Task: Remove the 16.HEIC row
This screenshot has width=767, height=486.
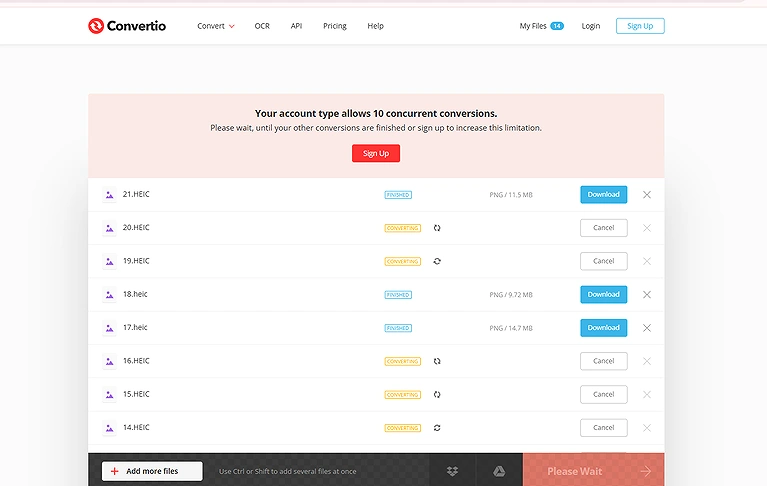Action: pyautogui.click(x=647, y=361)
